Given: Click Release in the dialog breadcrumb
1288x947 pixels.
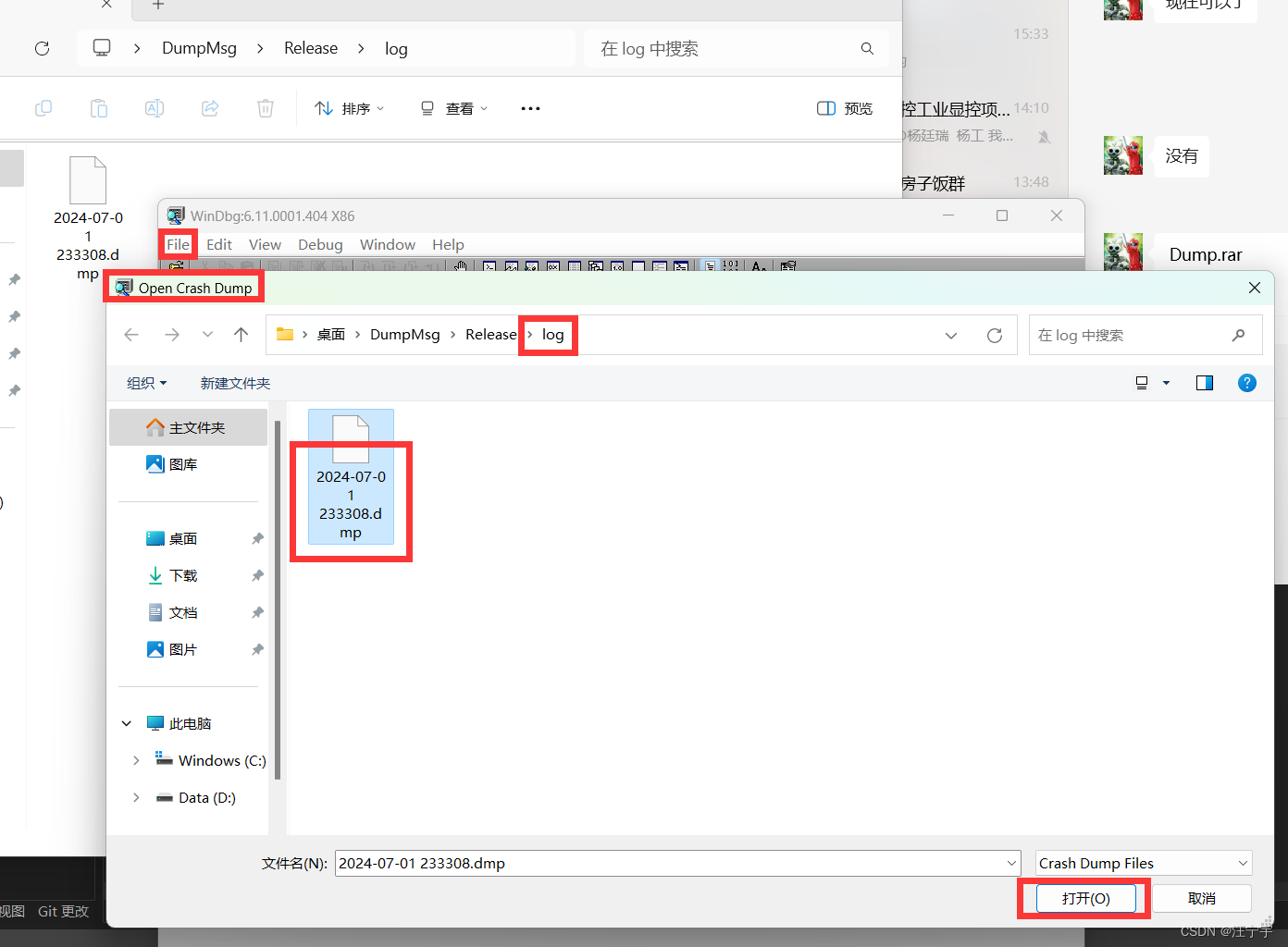Looking at the screenshot, I should pos(490,335).
